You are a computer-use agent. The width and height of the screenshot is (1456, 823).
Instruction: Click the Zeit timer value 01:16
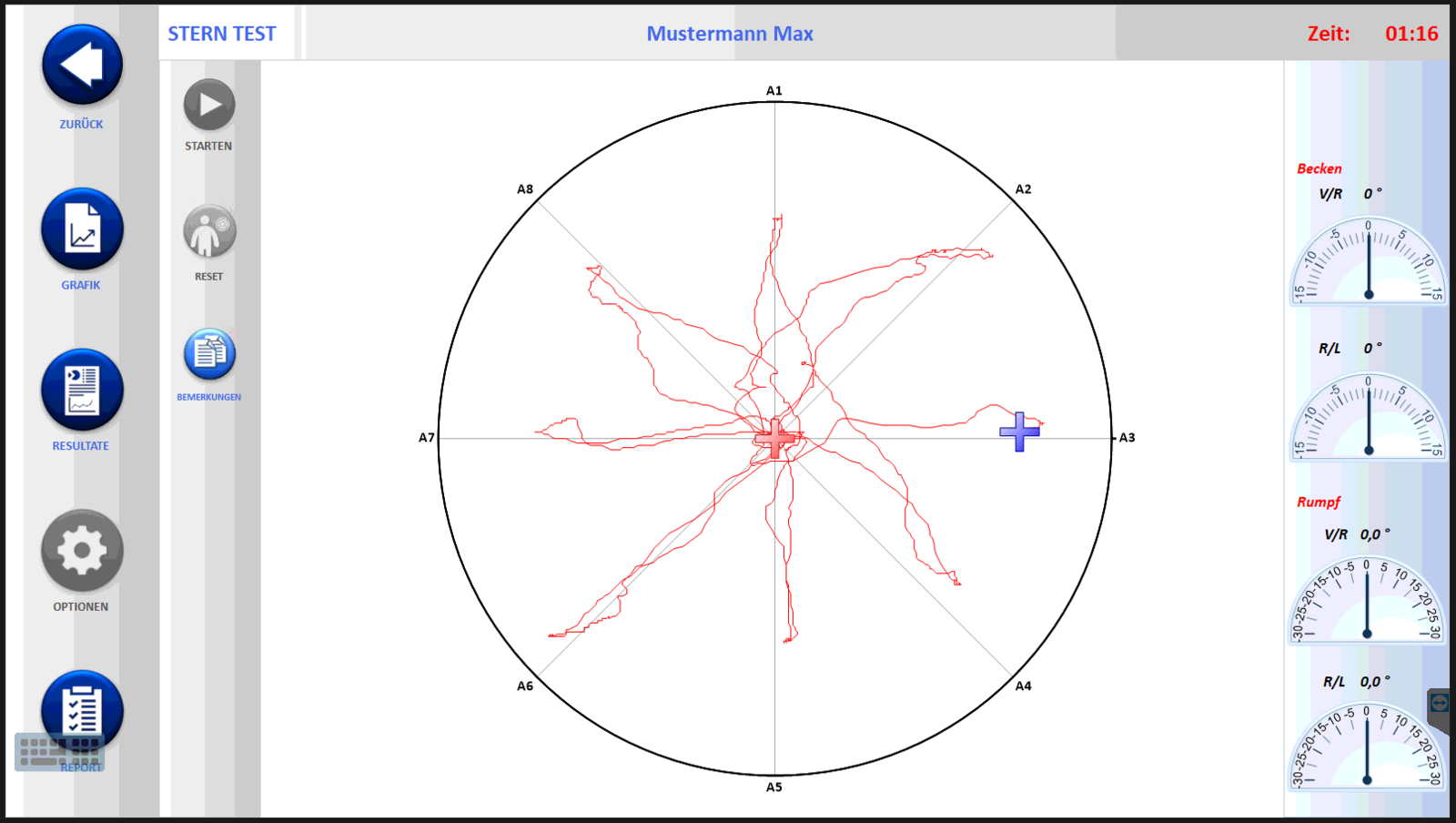point(1411,34)
